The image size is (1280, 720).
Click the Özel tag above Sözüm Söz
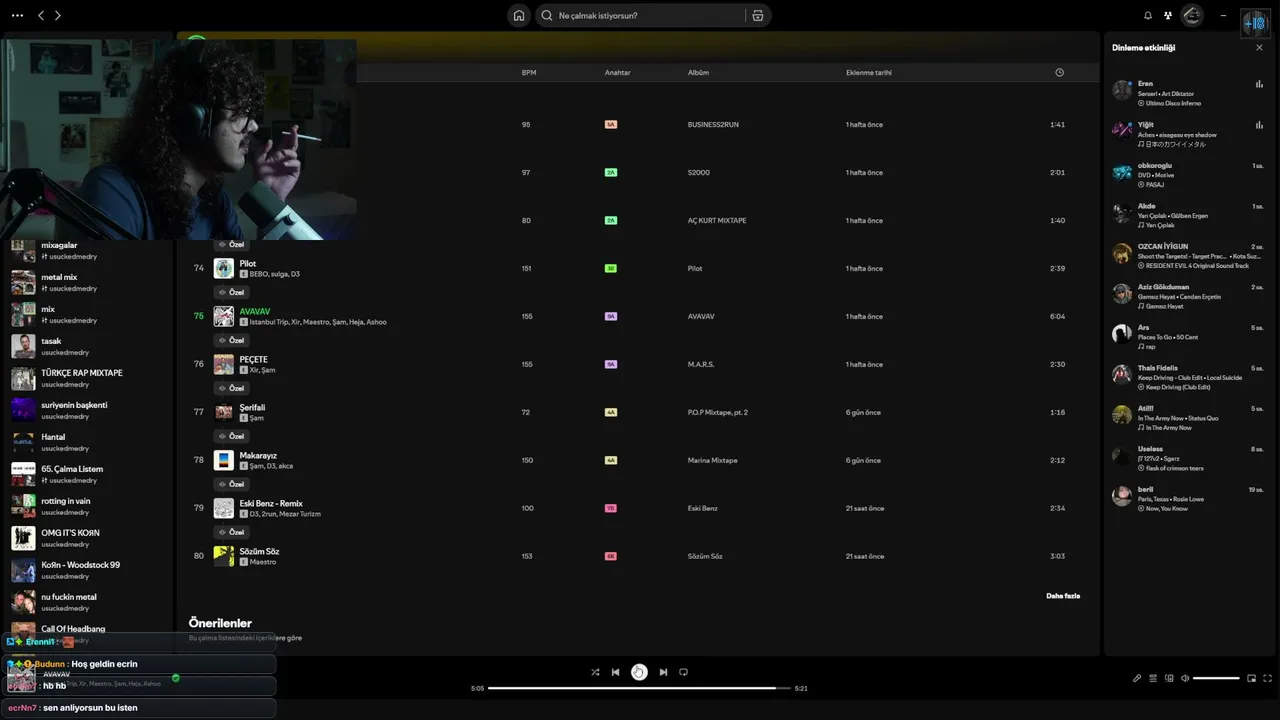click(232, 532)
